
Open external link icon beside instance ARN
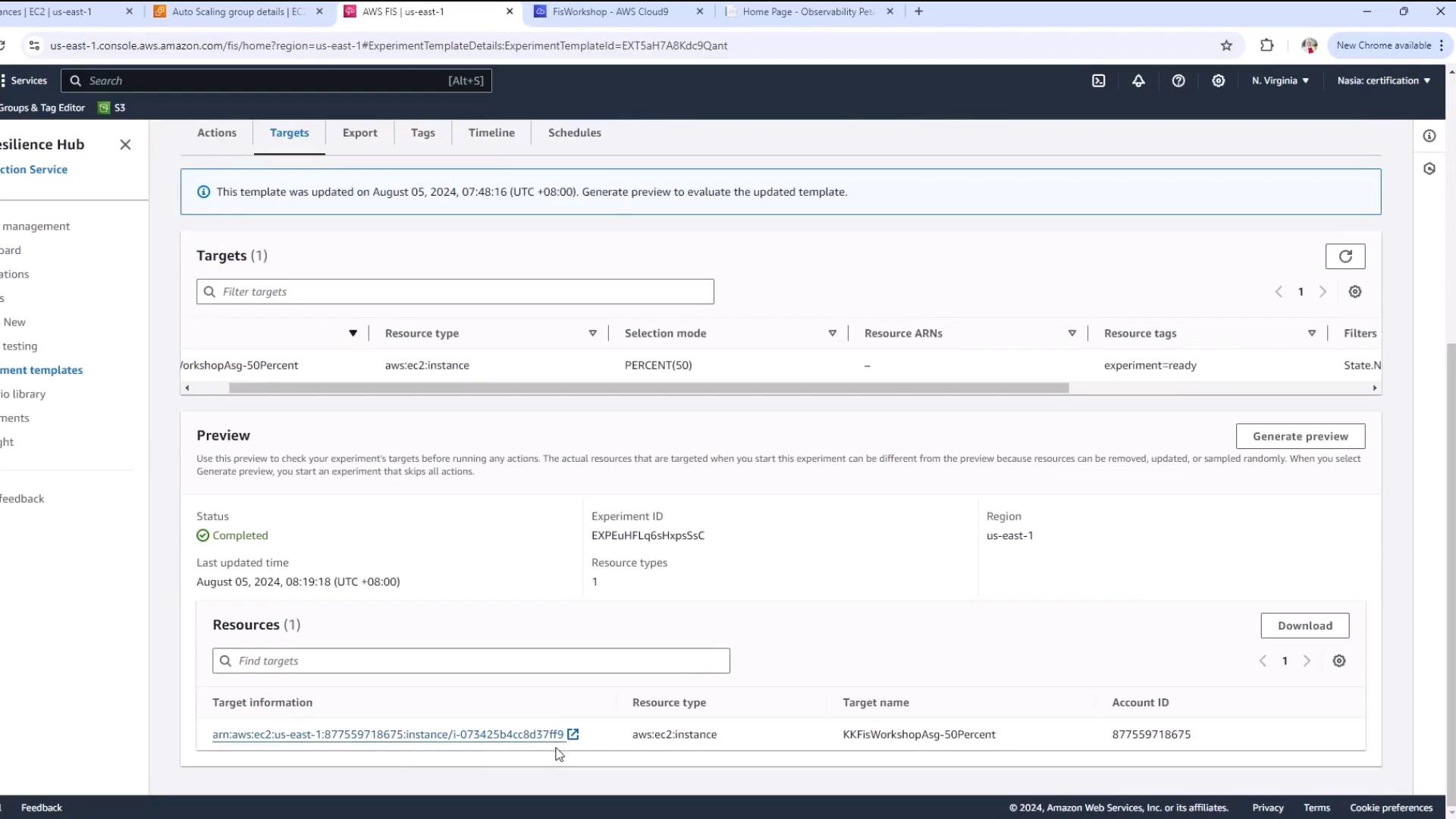573,734
